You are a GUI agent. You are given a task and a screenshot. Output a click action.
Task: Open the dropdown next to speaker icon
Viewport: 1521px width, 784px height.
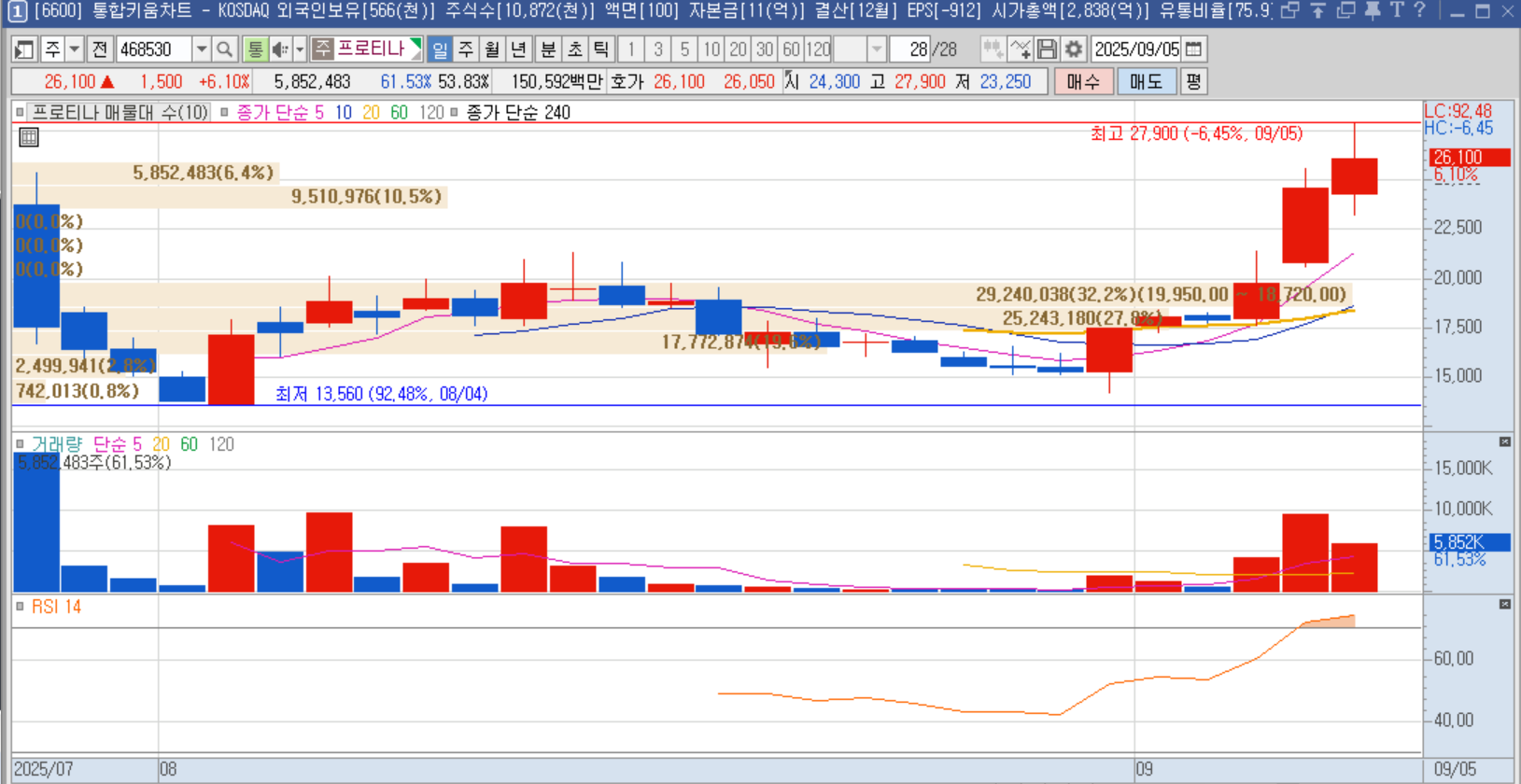tap(300, 49)
